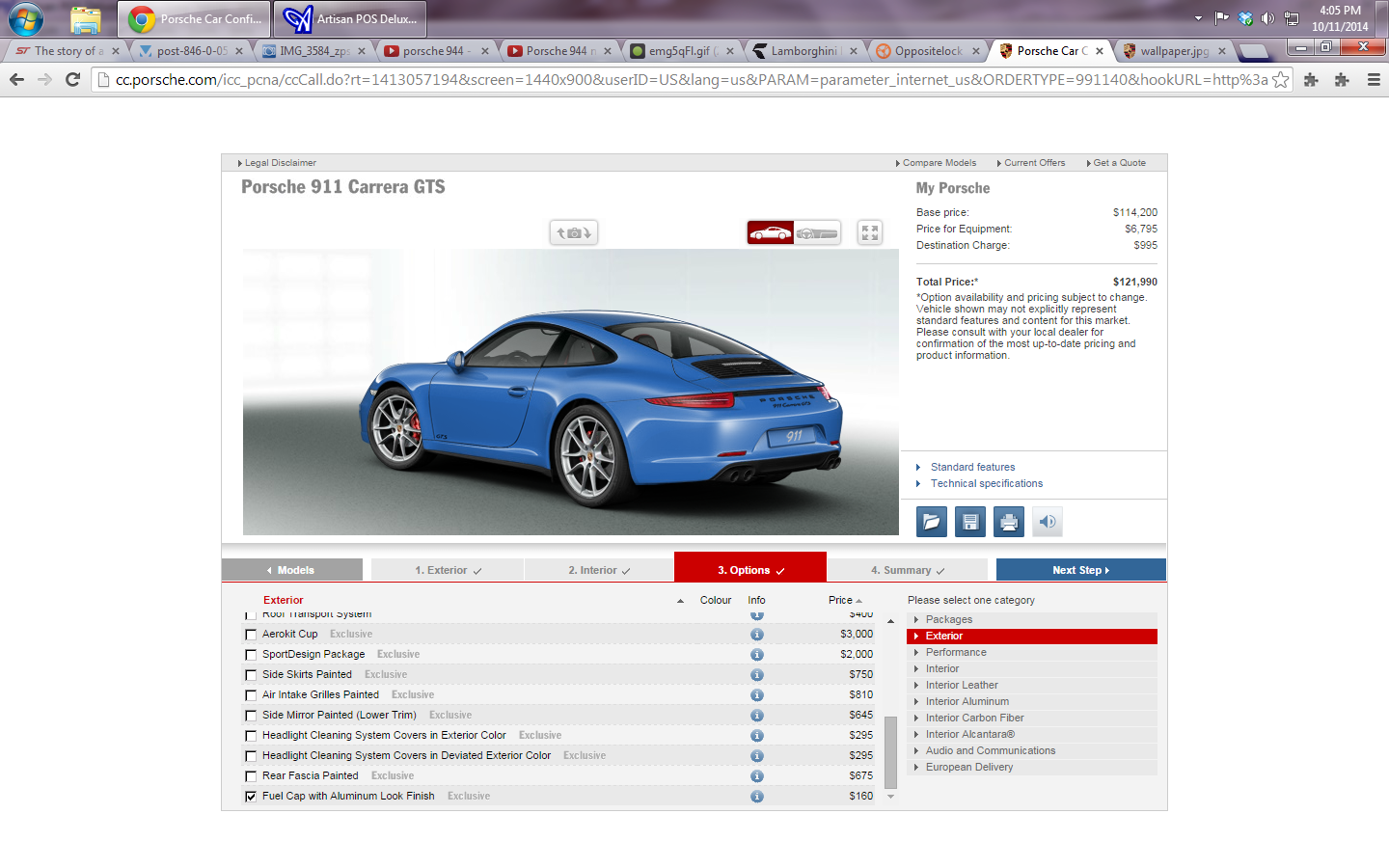Go to the 1. Exterior step tab
1389x868 pixels.
(x=448, y=570)
